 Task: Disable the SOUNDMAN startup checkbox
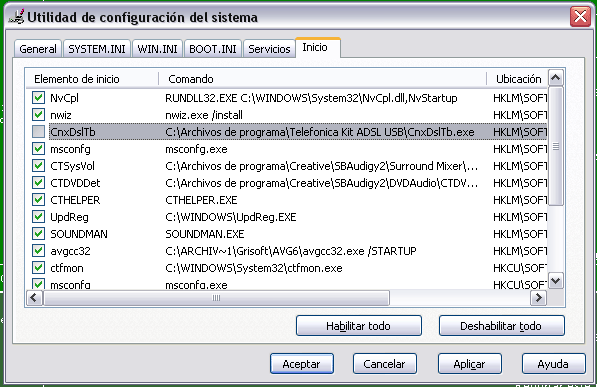(x=38, y=233)
